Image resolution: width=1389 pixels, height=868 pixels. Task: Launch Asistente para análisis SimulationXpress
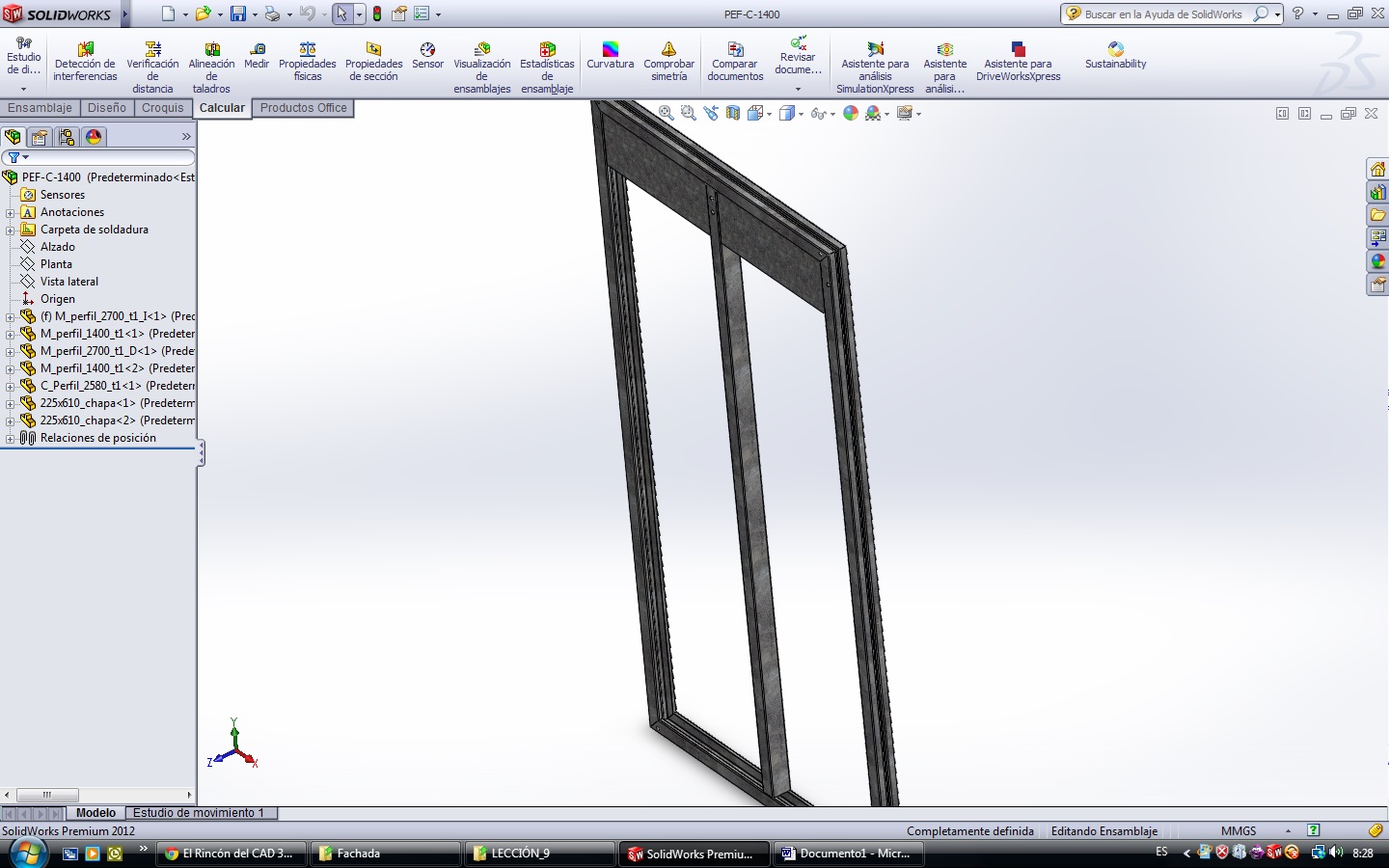click(875, 68)
